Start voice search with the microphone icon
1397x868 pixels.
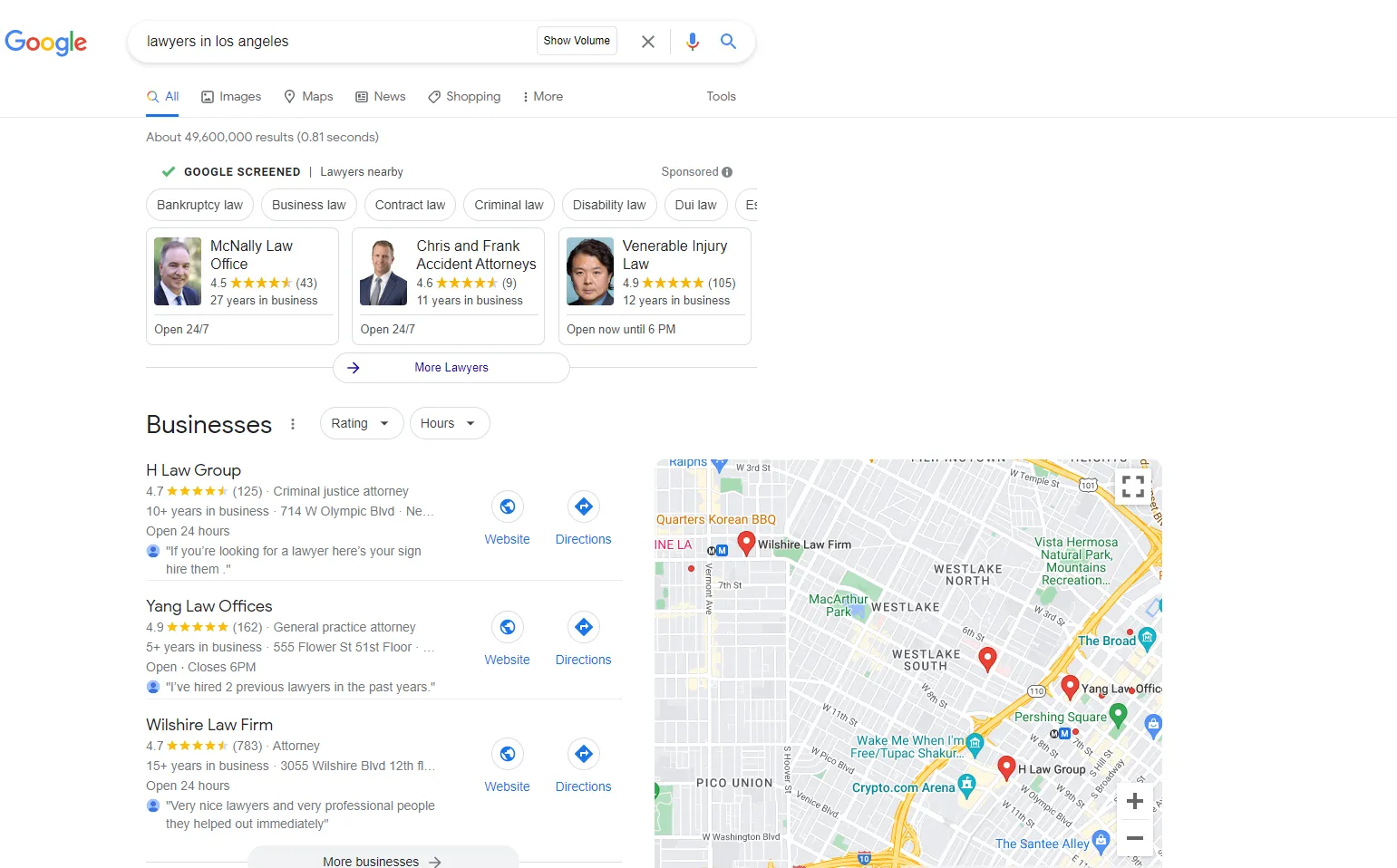click(x=693, y=42)
